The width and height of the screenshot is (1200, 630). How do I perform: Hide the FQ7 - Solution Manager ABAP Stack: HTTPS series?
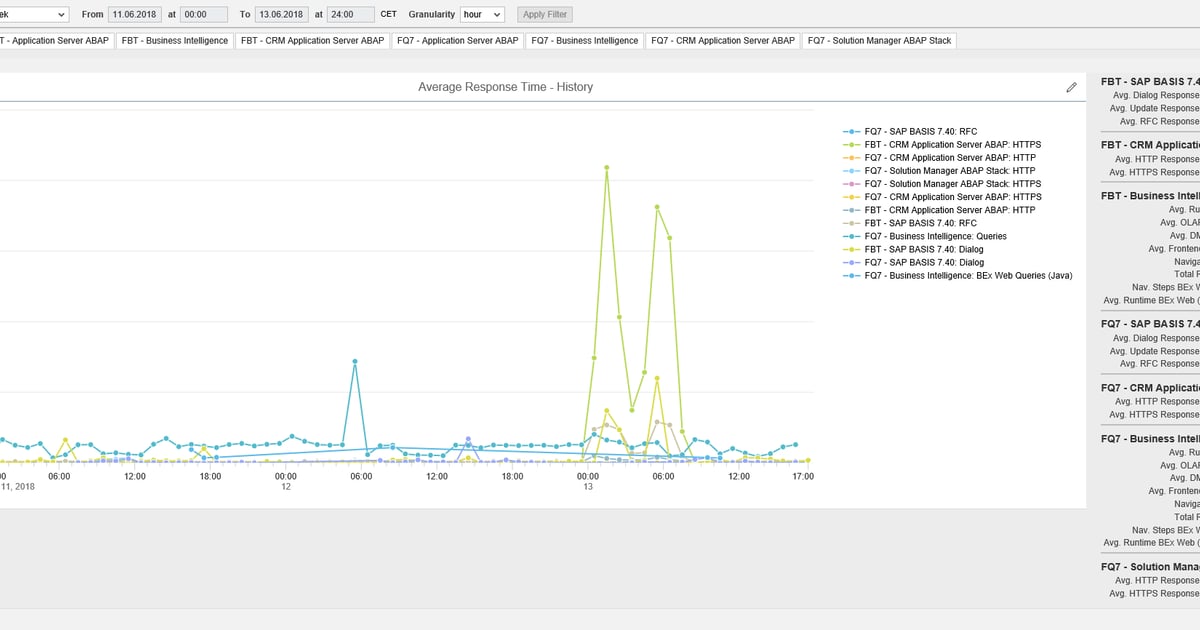851,183
